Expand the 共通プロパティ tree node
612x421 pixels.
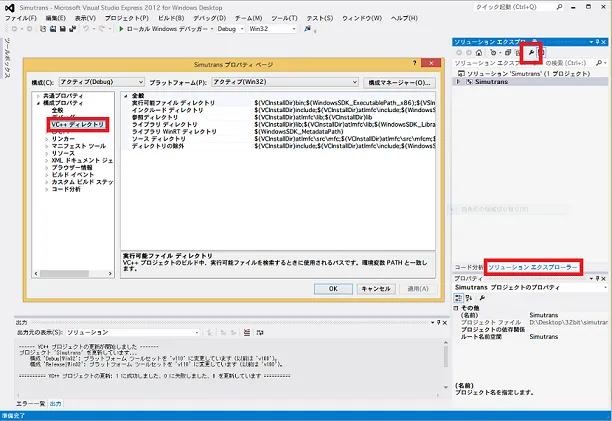click(x=38, y=96)
